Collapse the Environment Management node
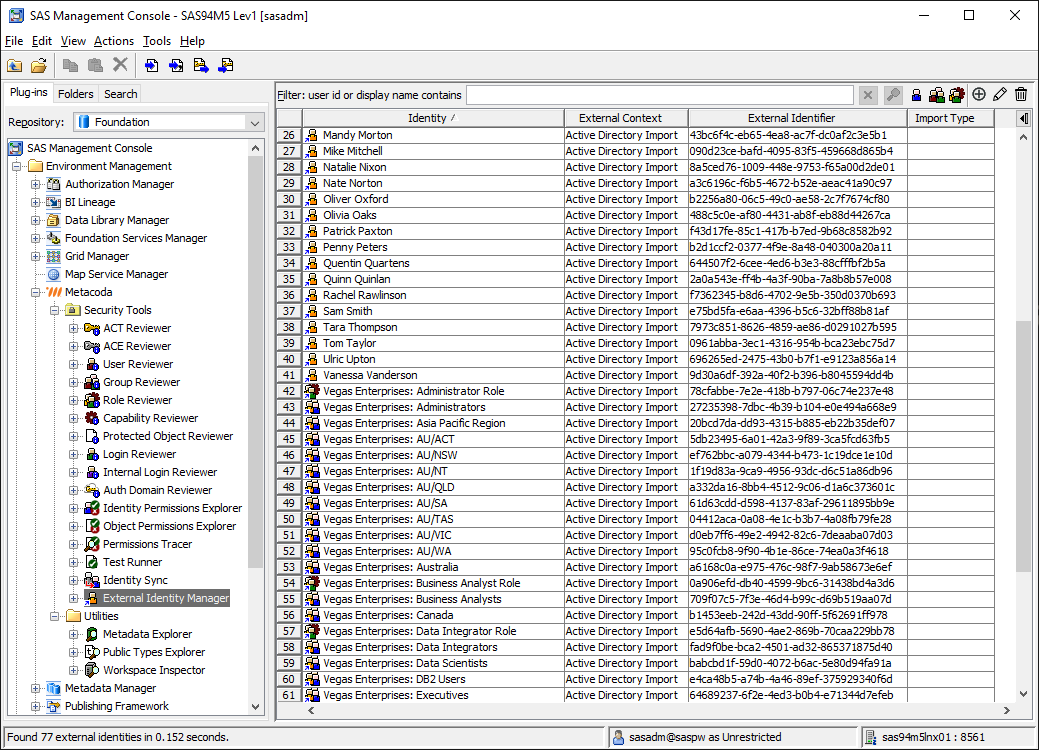Screen dimensions: 1039x750 (17, 166)
